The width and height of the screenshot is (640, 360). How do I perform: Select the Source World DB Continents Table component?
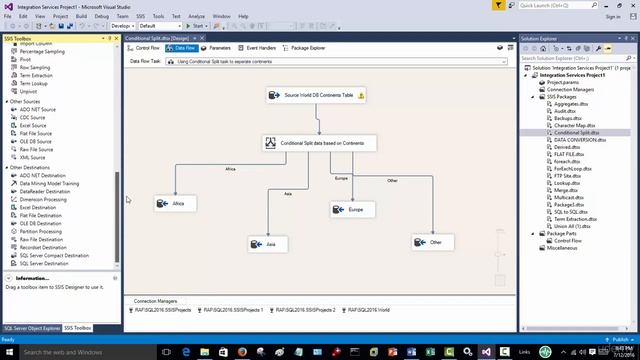[316, 95]
